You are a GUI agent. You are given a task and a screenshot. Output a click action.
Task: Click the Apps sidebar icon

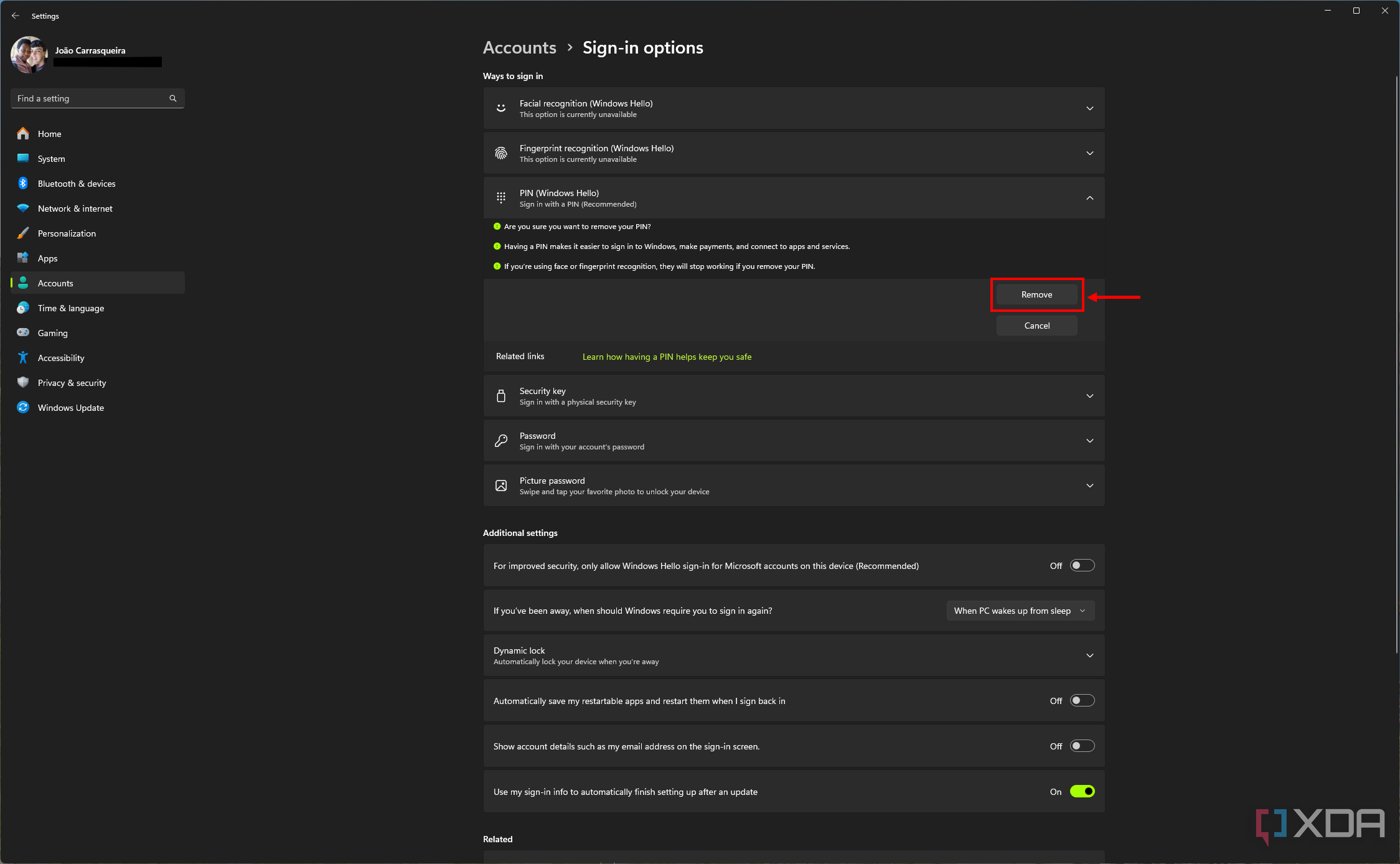[23, 258]
